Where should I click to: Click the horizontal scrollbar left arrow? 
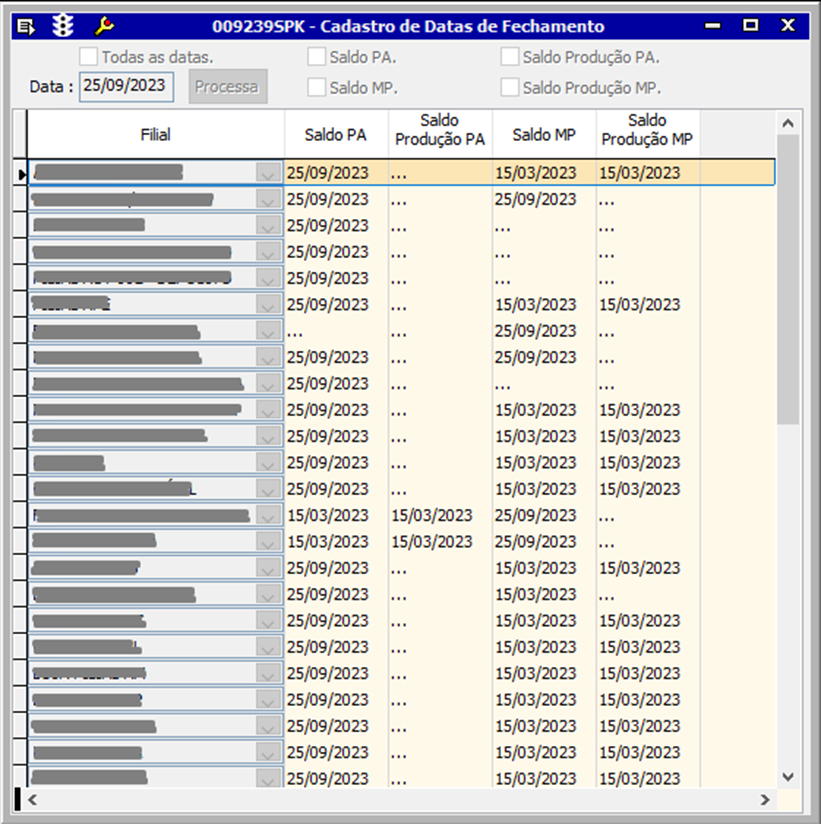(32, 800)
